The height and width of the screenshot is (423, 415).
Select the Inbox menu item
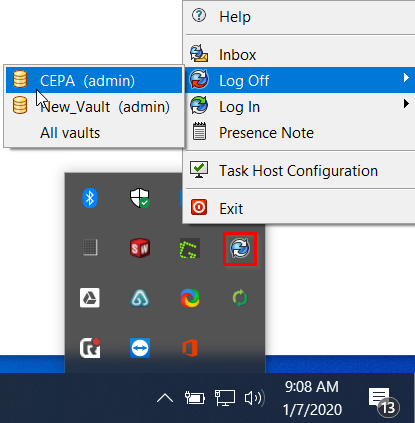point(300,54)
